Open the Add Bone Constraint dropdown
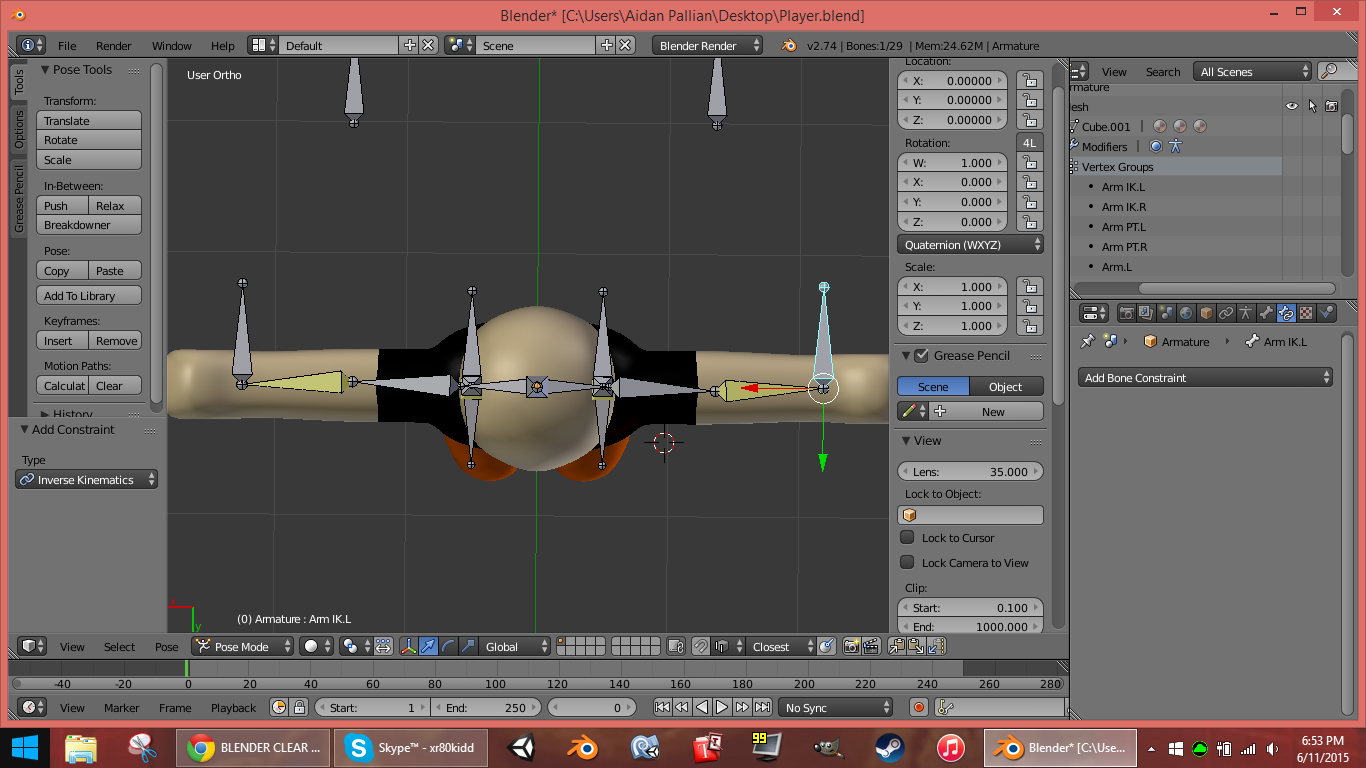The height and width of the screenshot is (768, 1366). click(1206, 377)
